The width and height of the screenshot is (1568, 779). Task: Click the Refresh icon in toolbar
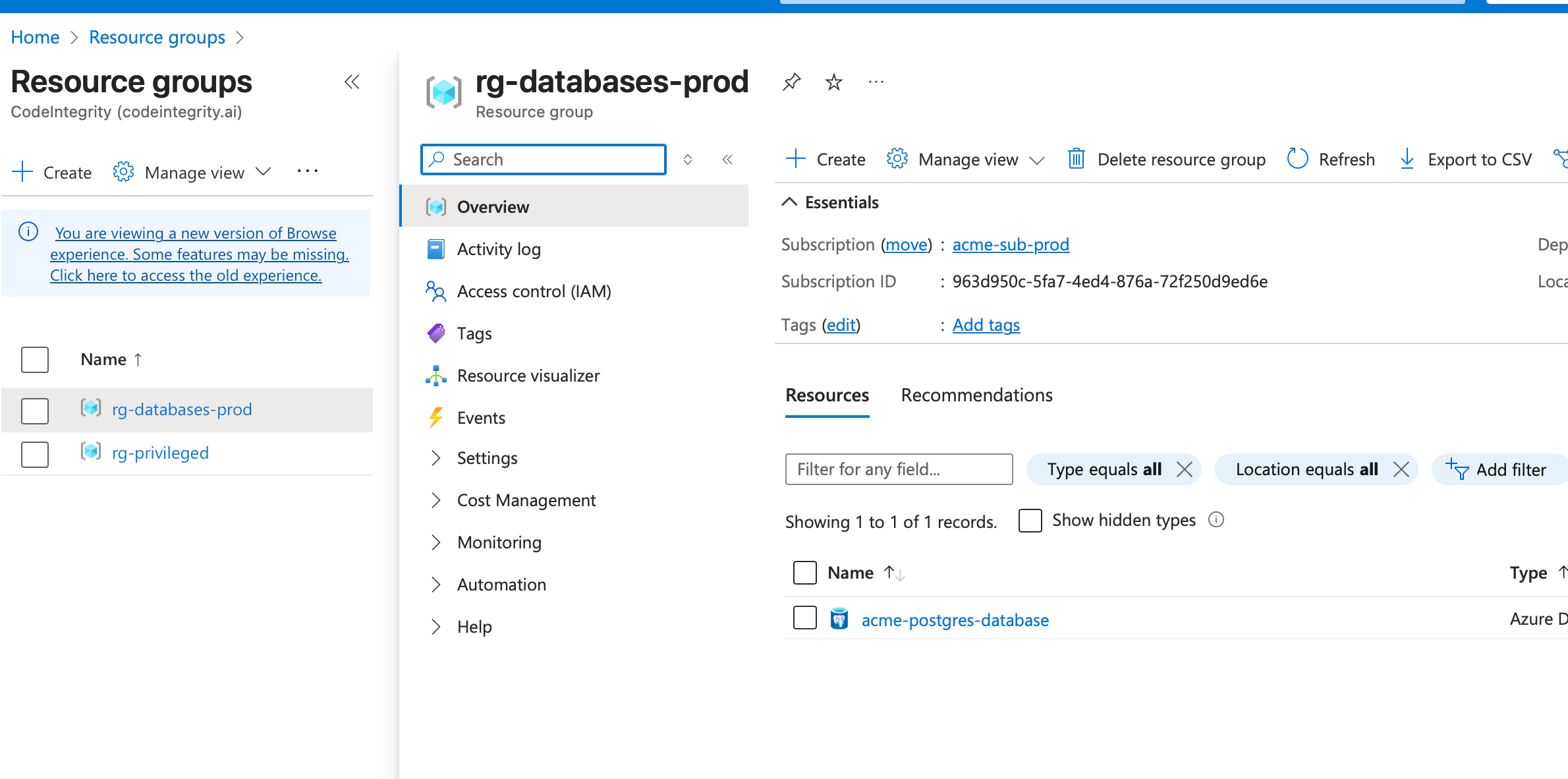pyautogui.click(x=1297, y=159)
